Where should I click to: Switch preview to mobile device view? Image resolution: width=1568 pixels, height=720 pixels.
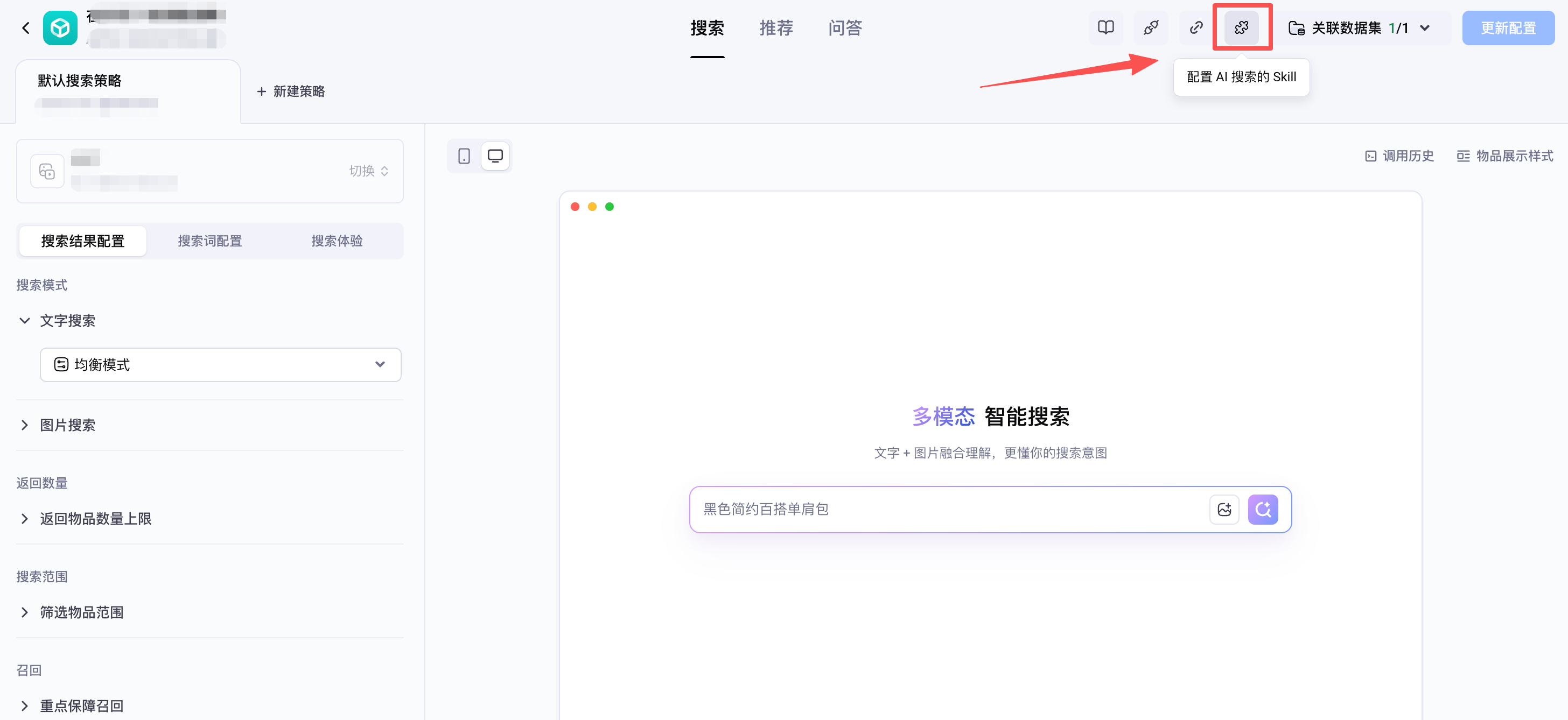click(464, 156)
